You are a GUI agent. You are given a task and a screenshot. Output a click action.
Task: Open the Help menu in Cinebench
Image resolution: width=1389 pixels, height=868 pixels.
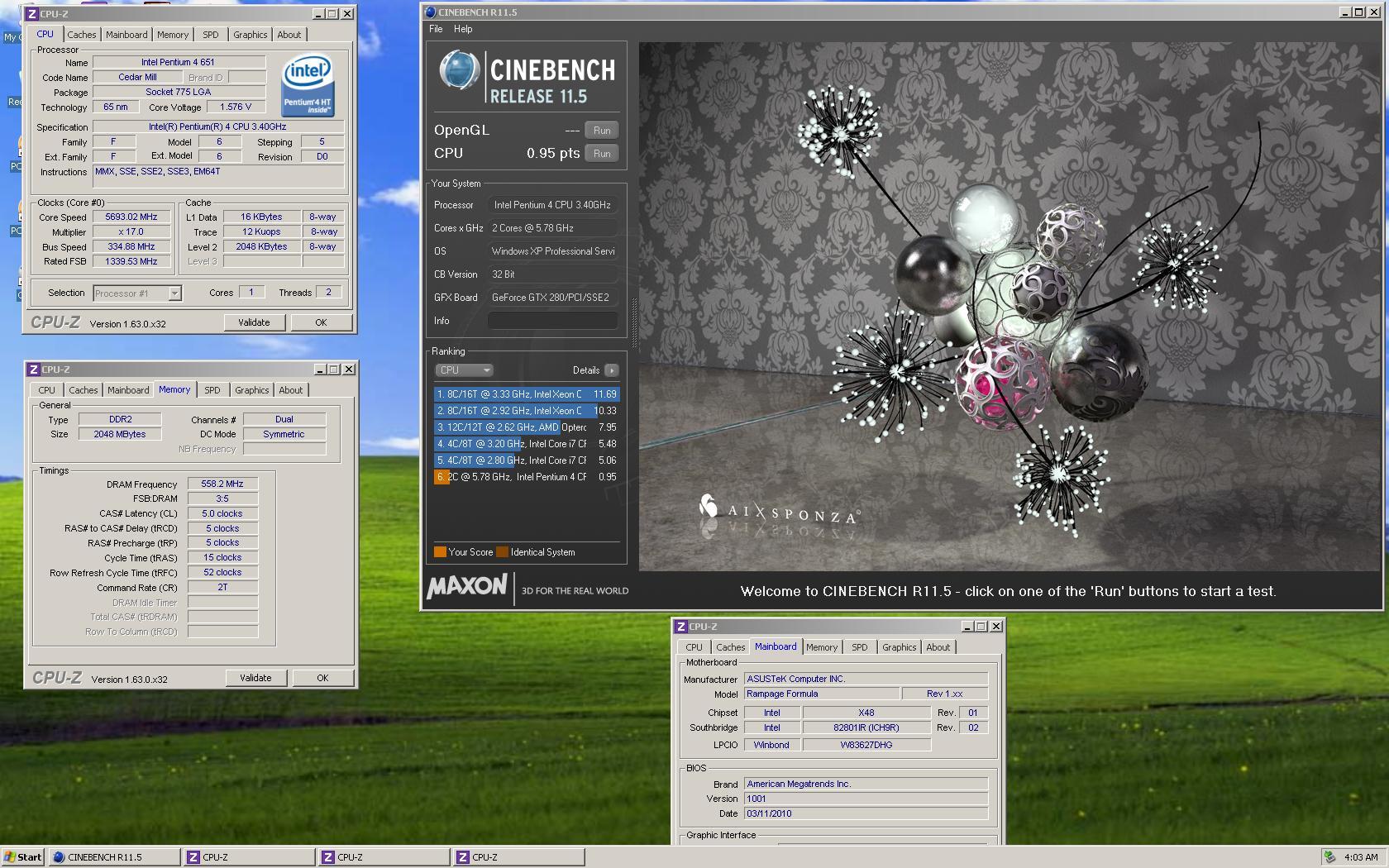point(463,29)
